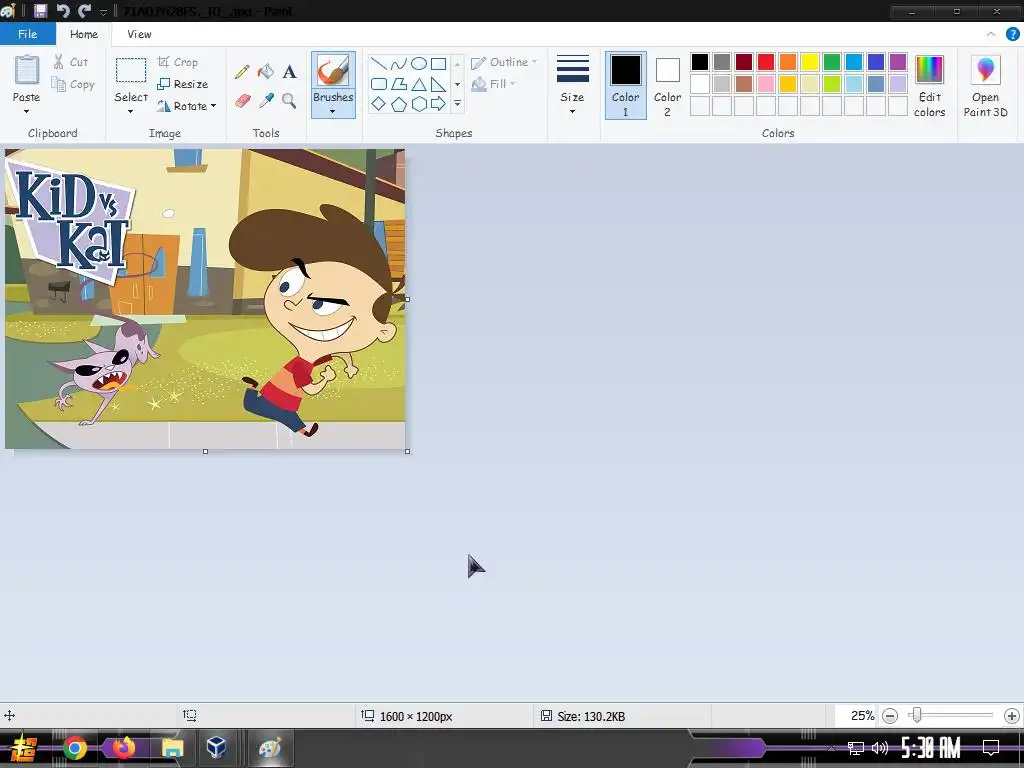Choose the Rectangle shape

(439, 63)
